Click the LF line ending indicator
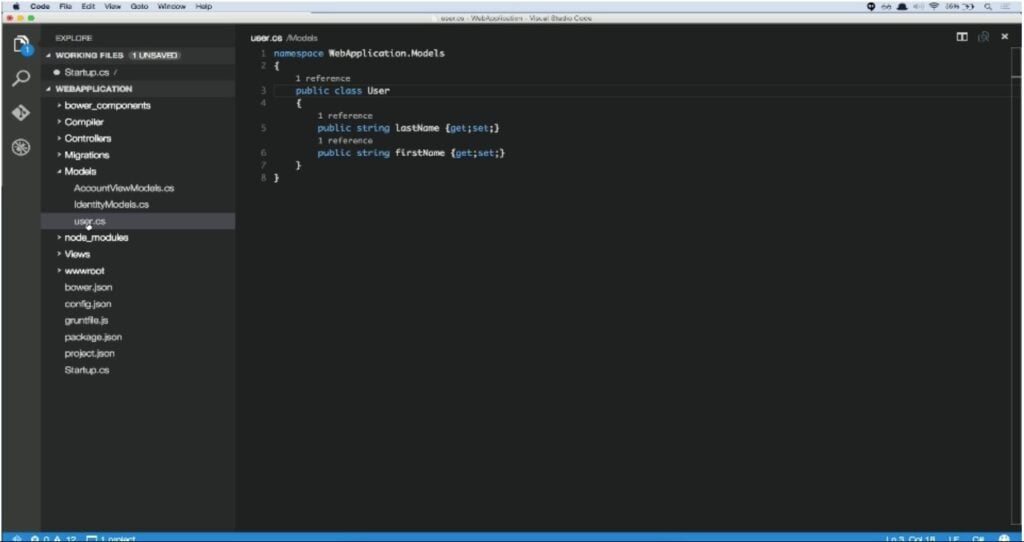Screen dimensions: 1024x542 tap(954, 539)
